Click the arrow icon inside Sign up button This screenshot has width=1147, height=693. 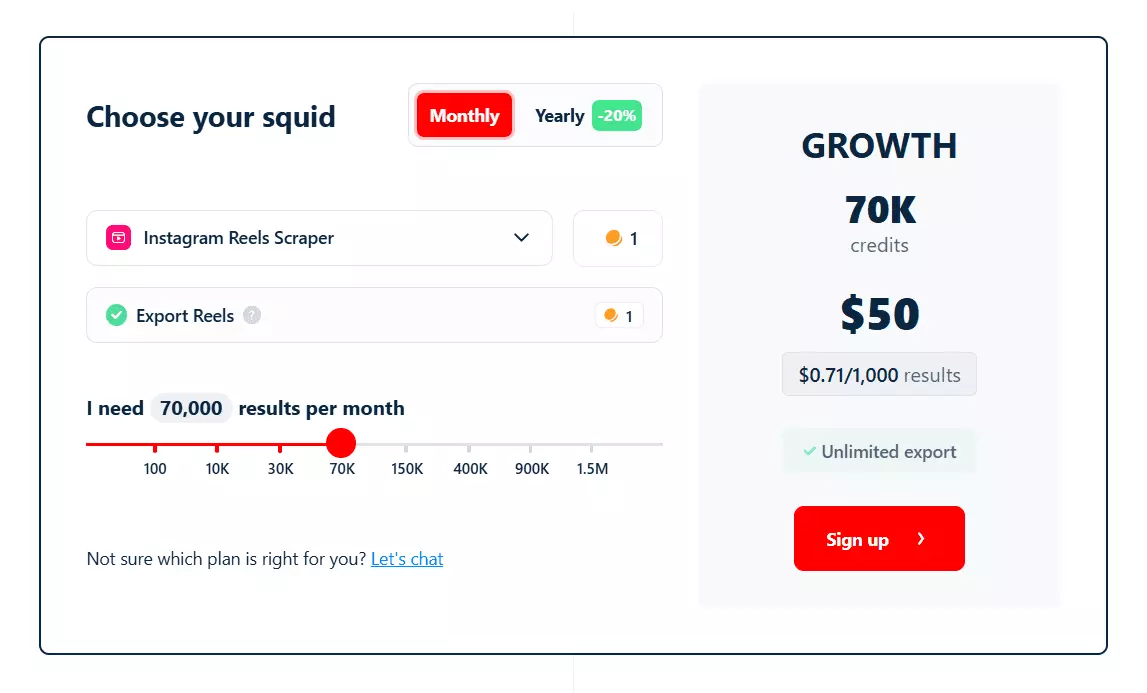(919, 539)
